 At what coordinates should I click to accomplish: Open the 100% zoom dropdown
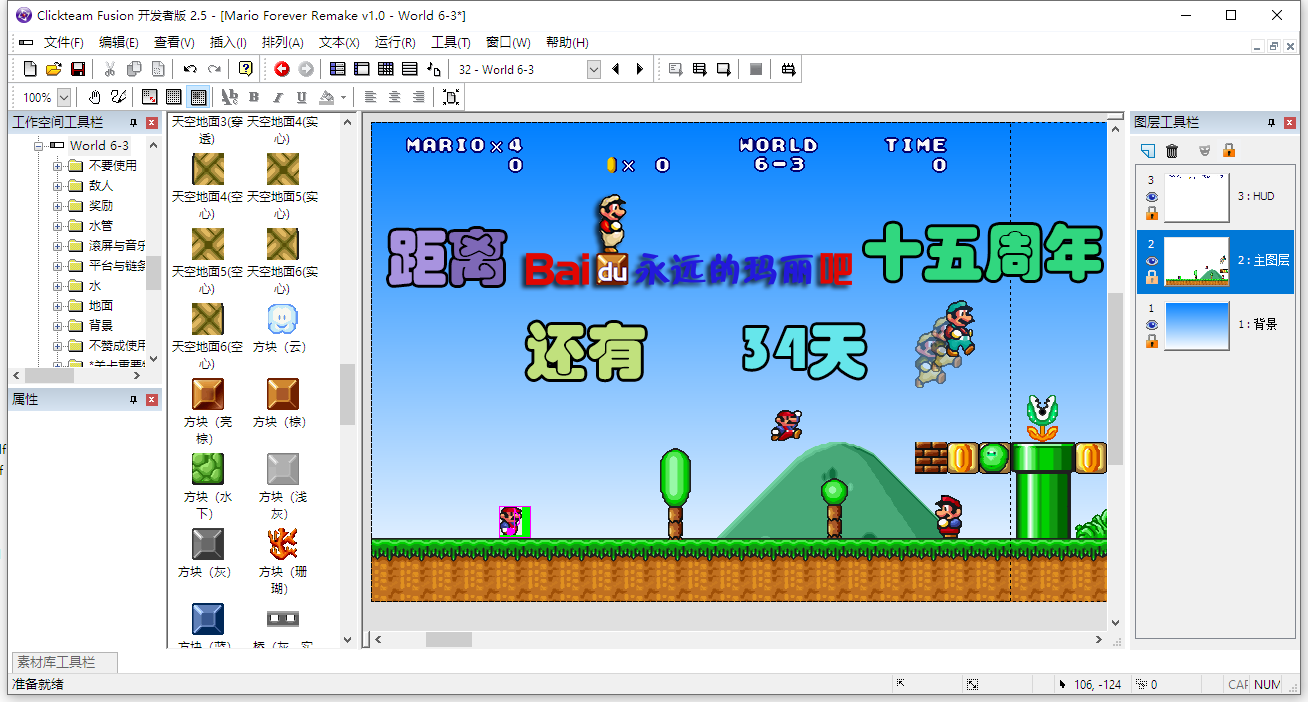(64, 97)
